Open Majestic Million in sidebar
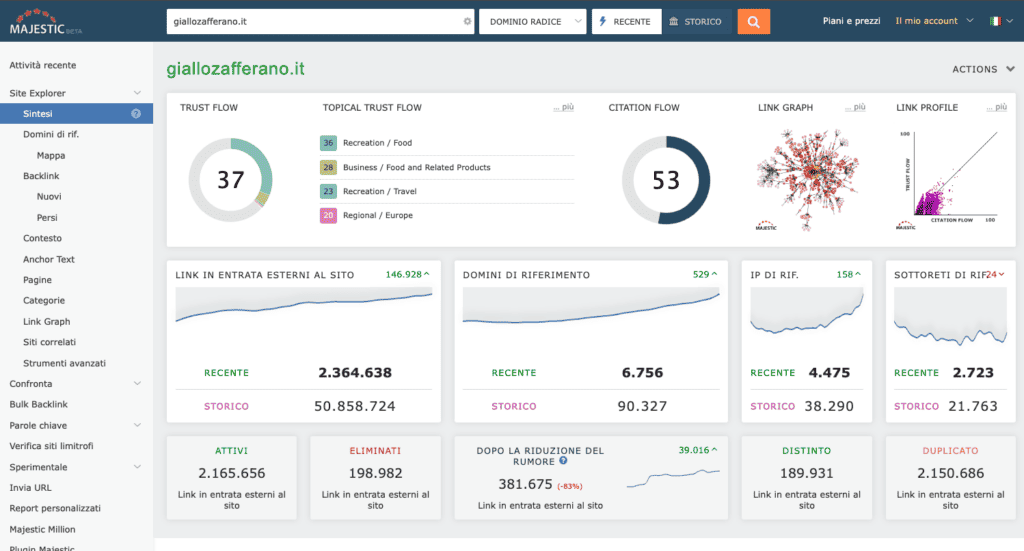Viewport: 1024px width, 551px height. pyautogui.click(x=42, y=529)
